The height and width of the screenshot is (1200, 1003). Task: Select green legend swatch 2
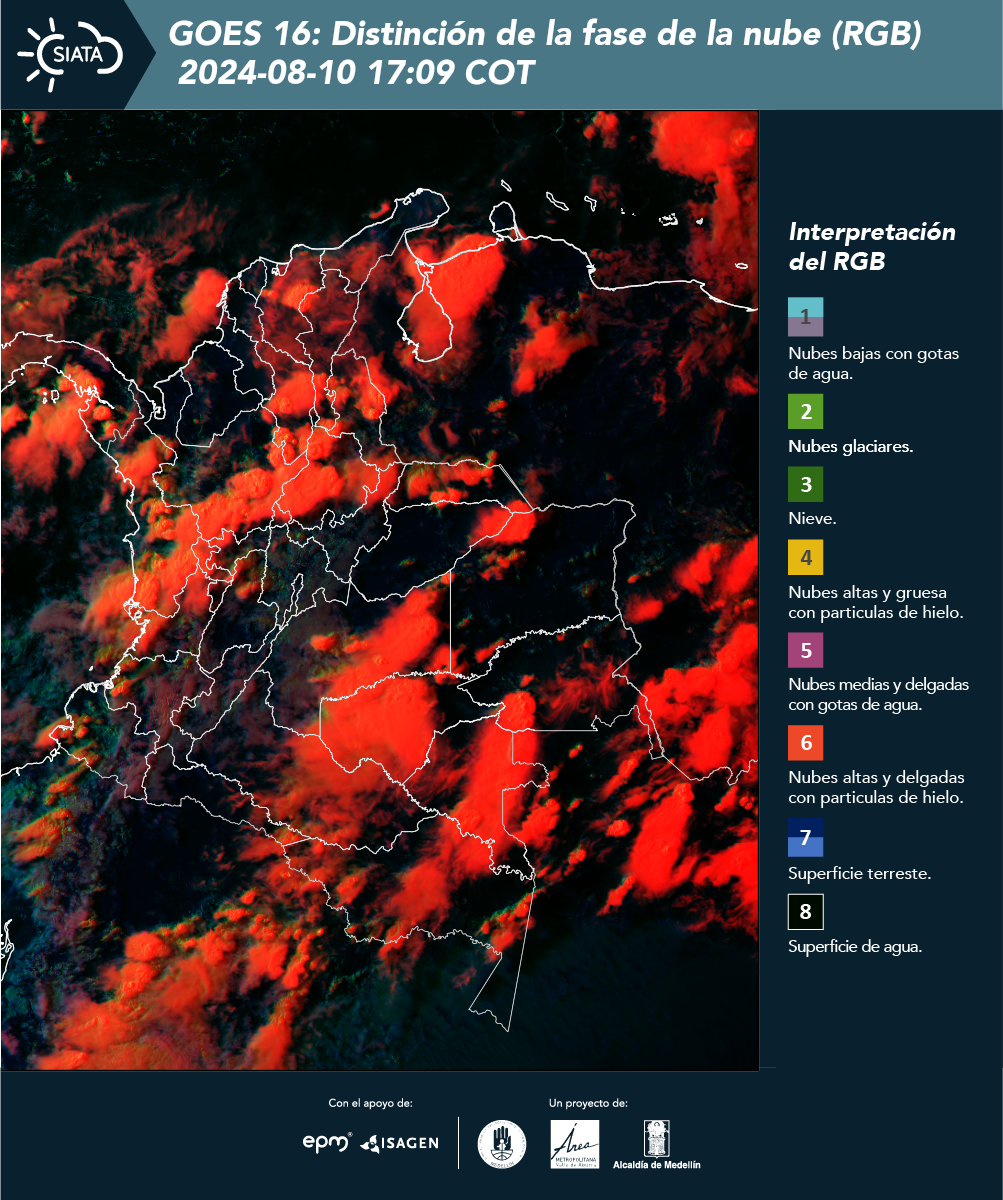805,411
